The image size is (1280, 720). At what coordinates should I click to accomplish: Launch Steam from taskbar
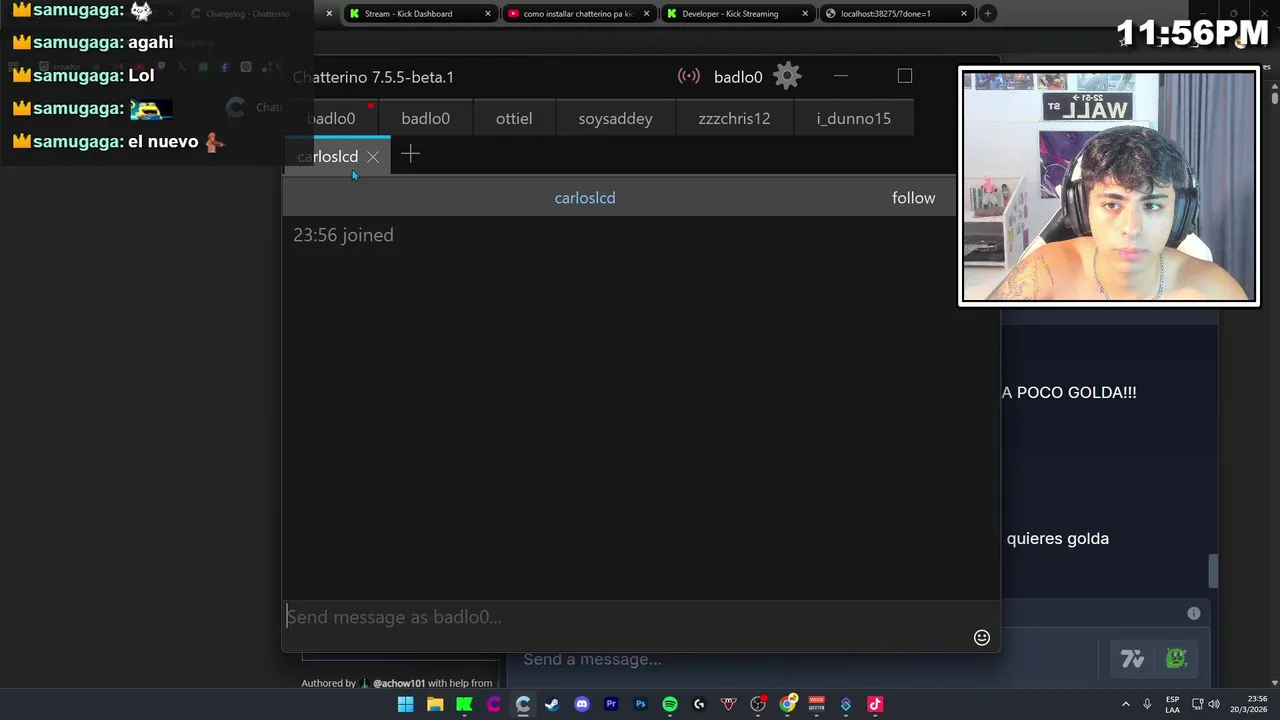point(552,704)
